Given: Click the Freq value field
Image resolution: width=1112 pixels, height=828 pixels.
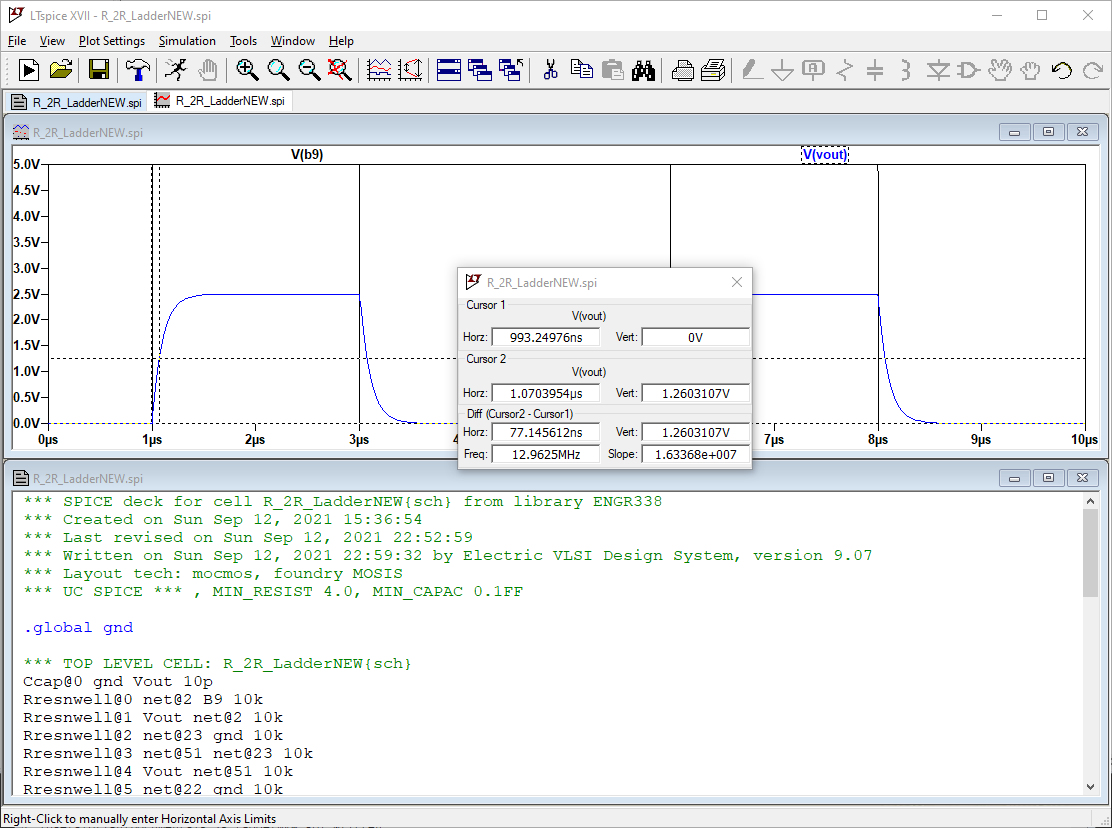Looking at the screenshot, I should pyautogui.click(x=545, y=454).
